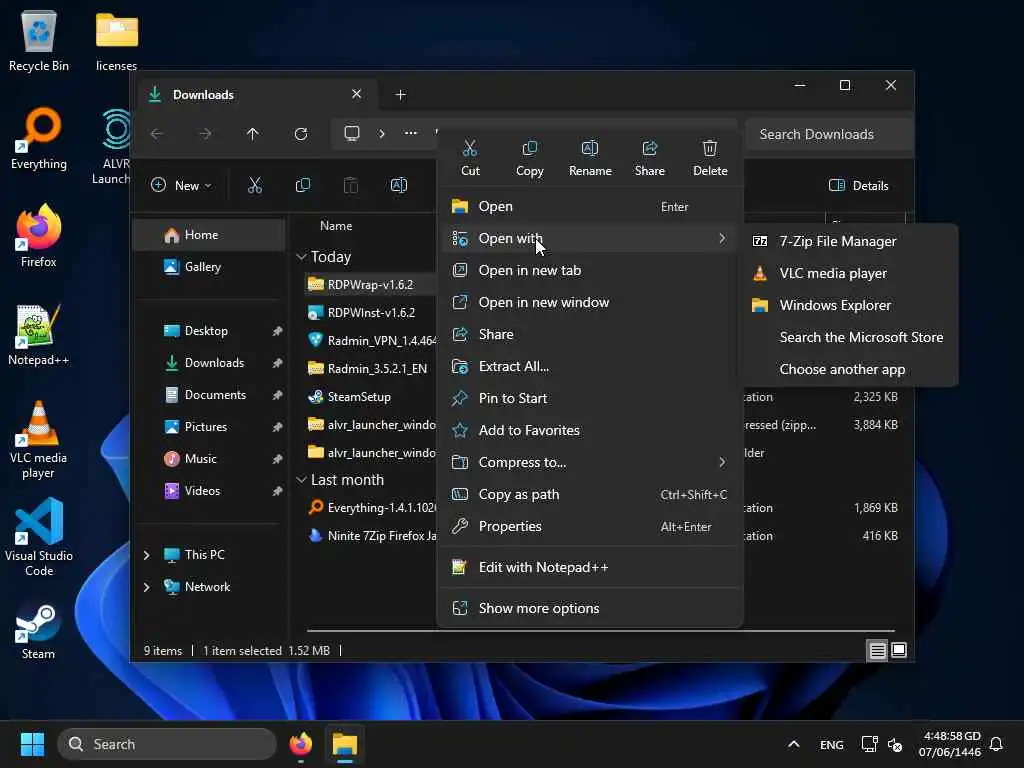Open Properties from context menu

click(x=590, y=526)
